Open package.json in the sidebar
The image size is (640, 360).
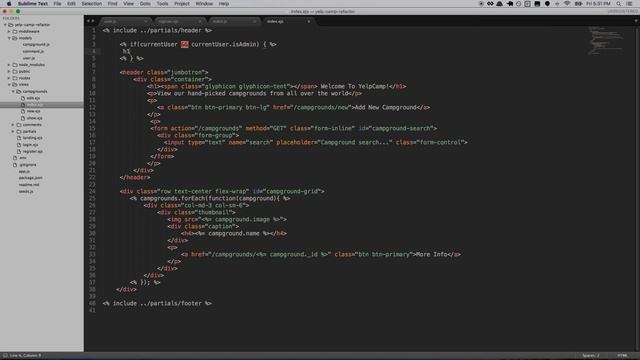tap(31, 178)
